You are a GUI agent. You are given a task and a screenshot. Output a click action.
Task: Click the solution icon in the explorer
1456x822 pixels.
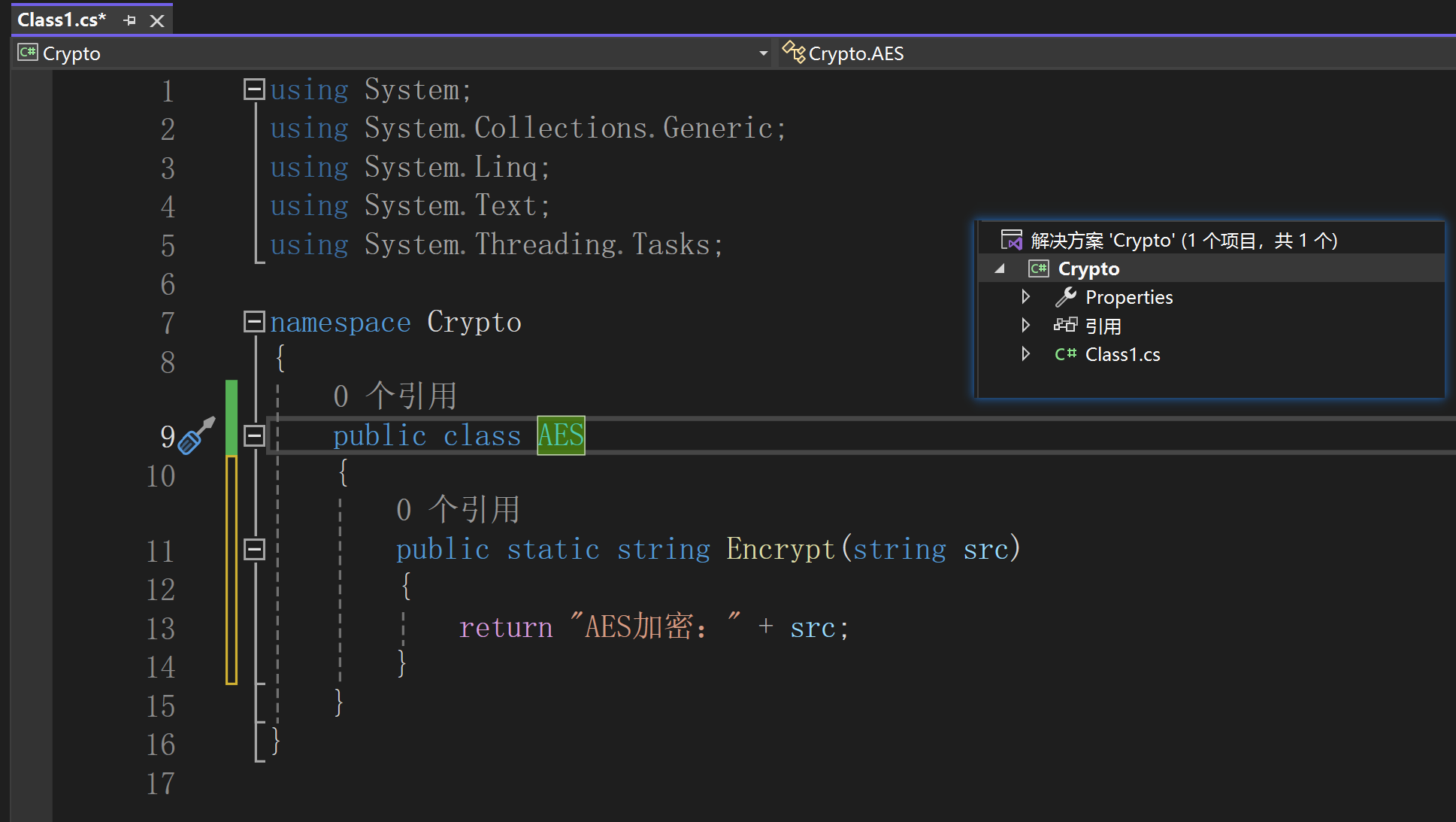(x=1011, y=240)
